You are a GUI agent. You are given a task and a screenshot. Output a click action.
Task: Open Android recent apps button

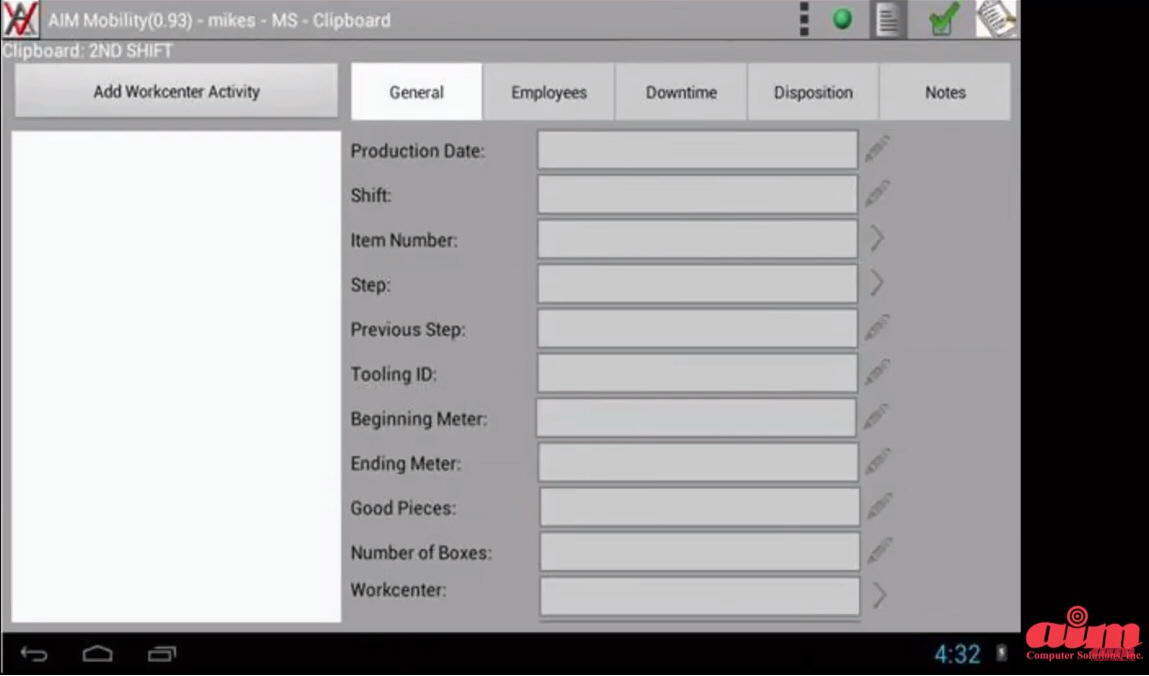[x=162, y=653]
